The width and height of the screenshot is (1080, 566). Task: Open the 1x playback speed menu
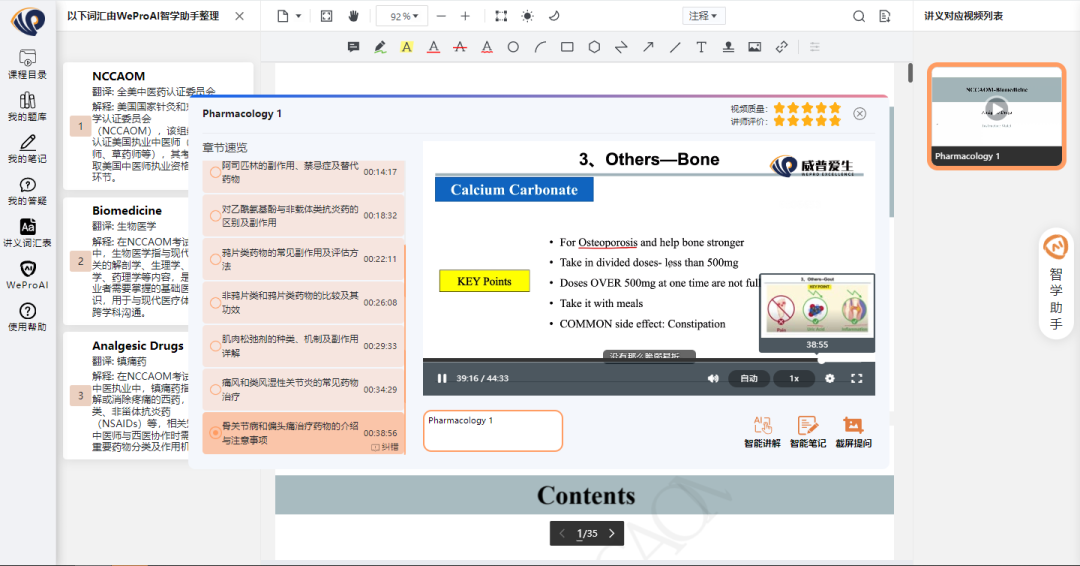coord(794,379)
